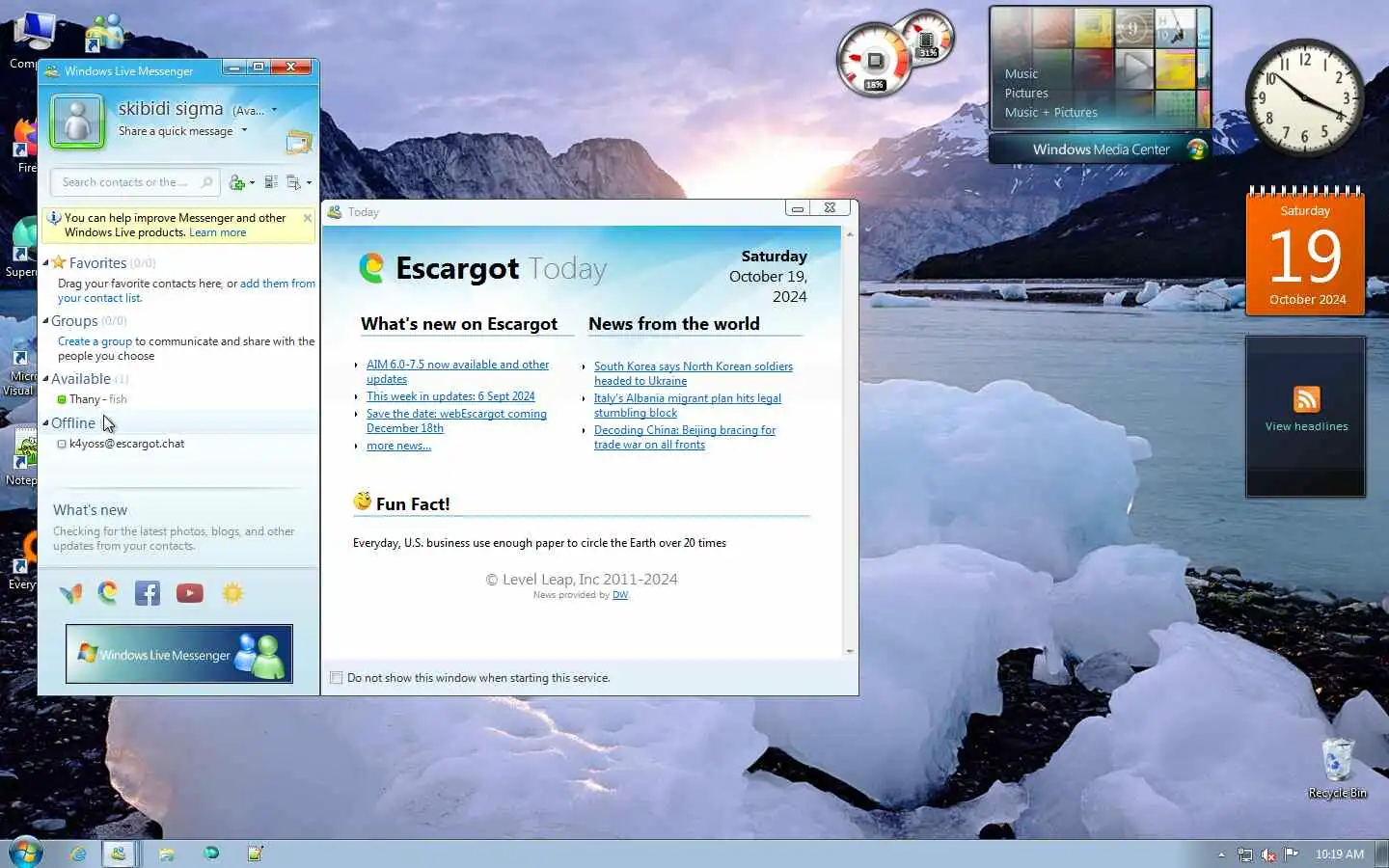Viewport: 1389px width, 868px height.
Task: Collapse the Favorites group
Action: (45, 262)
